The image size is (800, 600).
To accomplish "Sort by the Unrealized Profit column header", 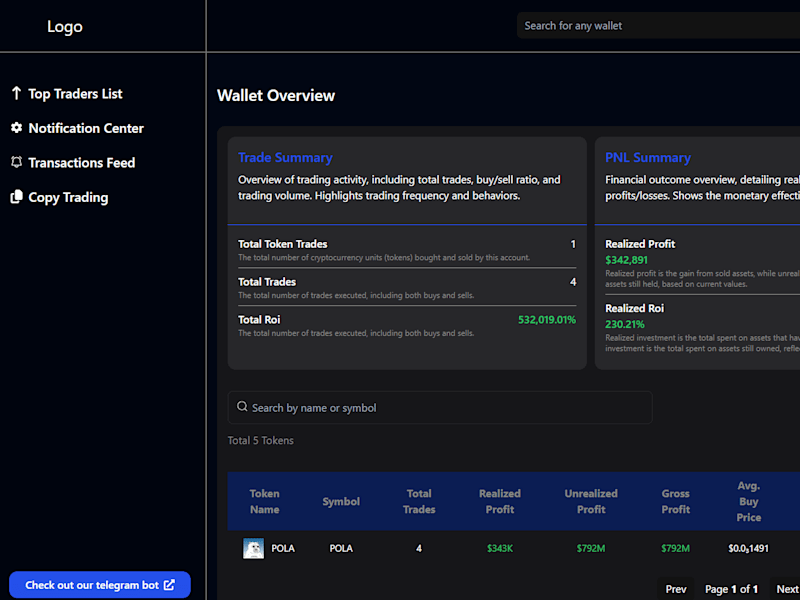I will [x=591, y=502].
